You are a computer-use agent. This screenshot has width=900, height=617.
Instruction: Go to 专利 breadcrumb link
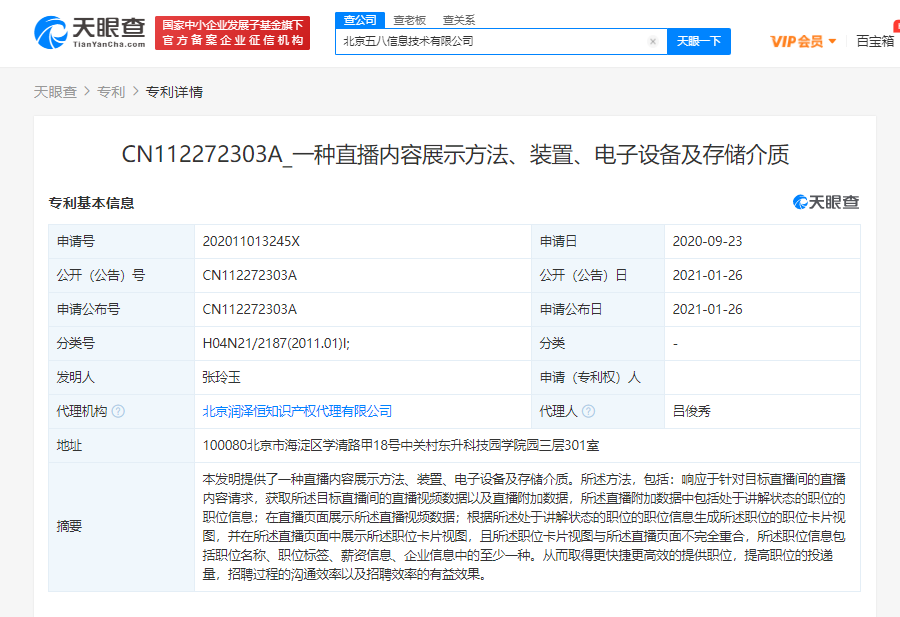coord(111,92)
